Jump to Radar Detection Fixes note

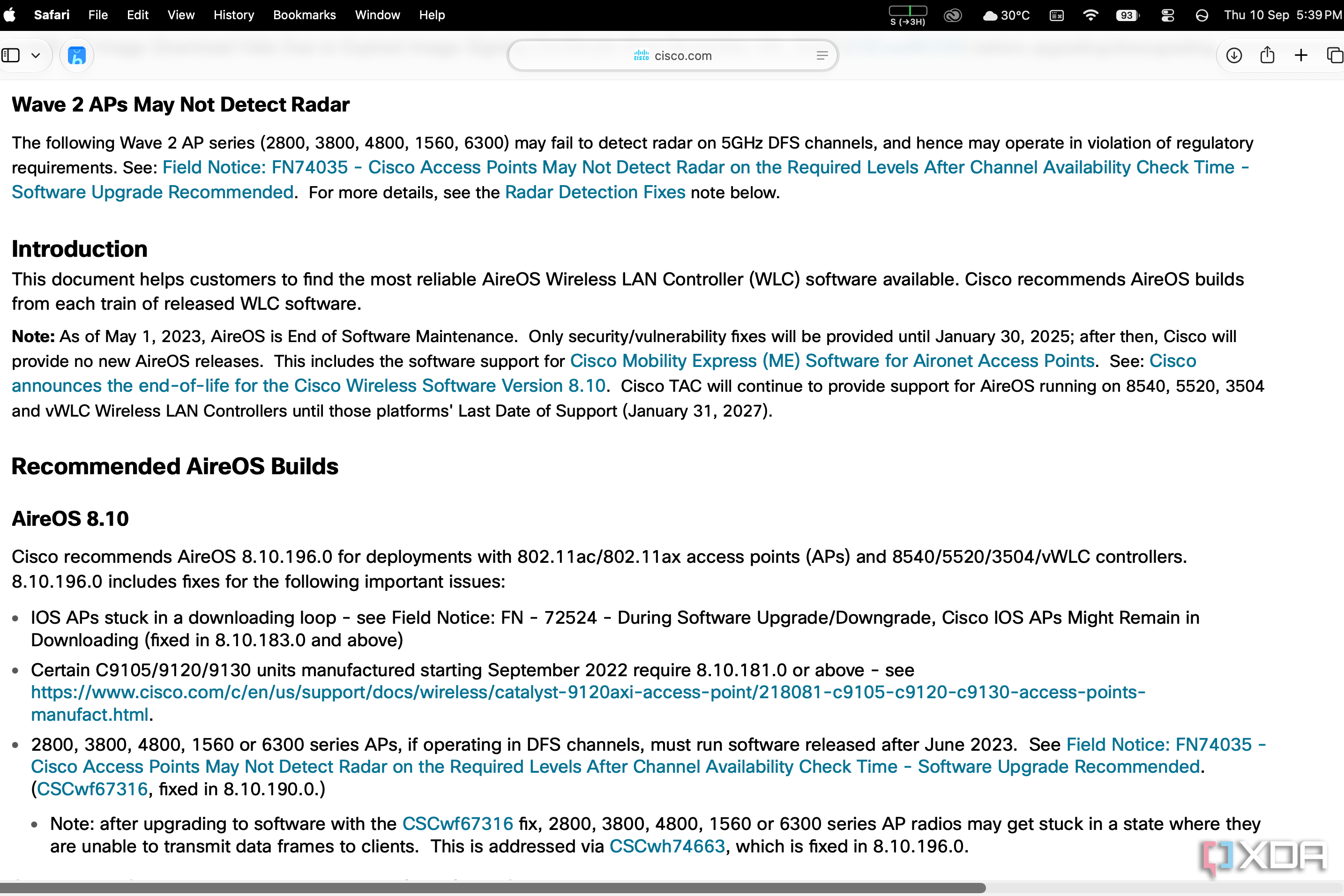point(595,193)
